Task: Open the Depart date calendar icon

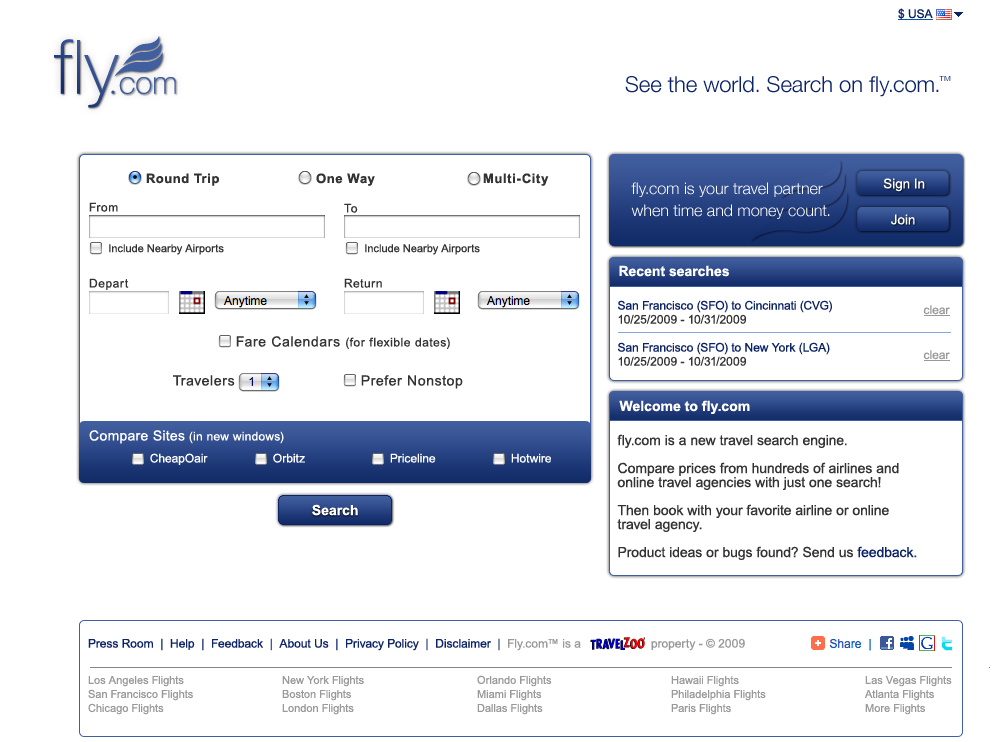Action: (192, 302)
